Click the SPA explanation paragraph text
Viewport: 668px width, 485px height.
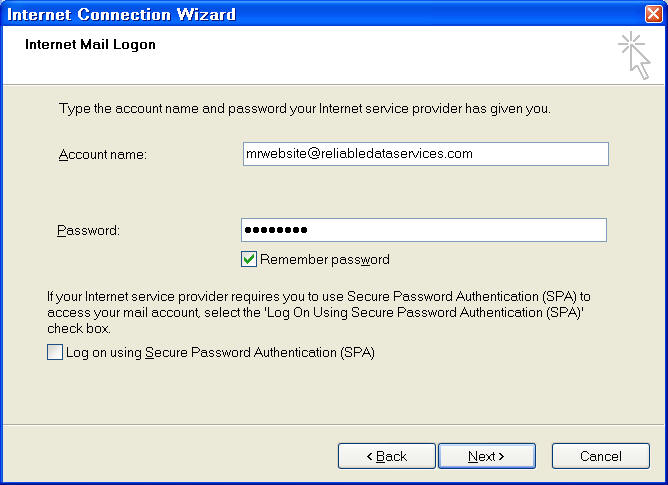click(320, 312)
